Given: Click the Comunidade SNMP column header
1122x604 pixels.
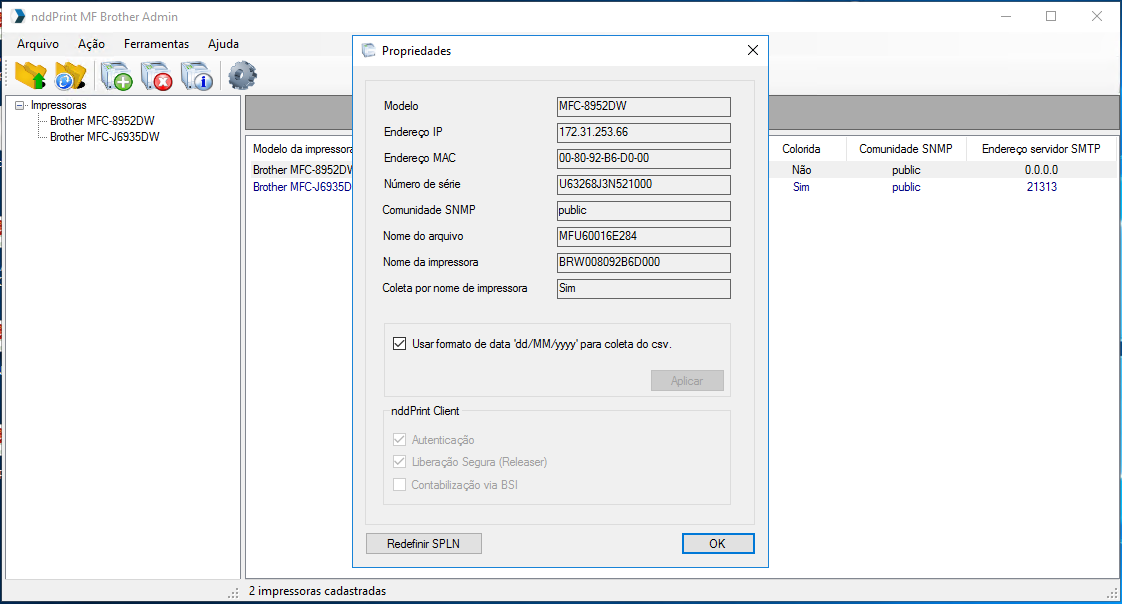Looking at the screenshot, I should coord(906,149).
